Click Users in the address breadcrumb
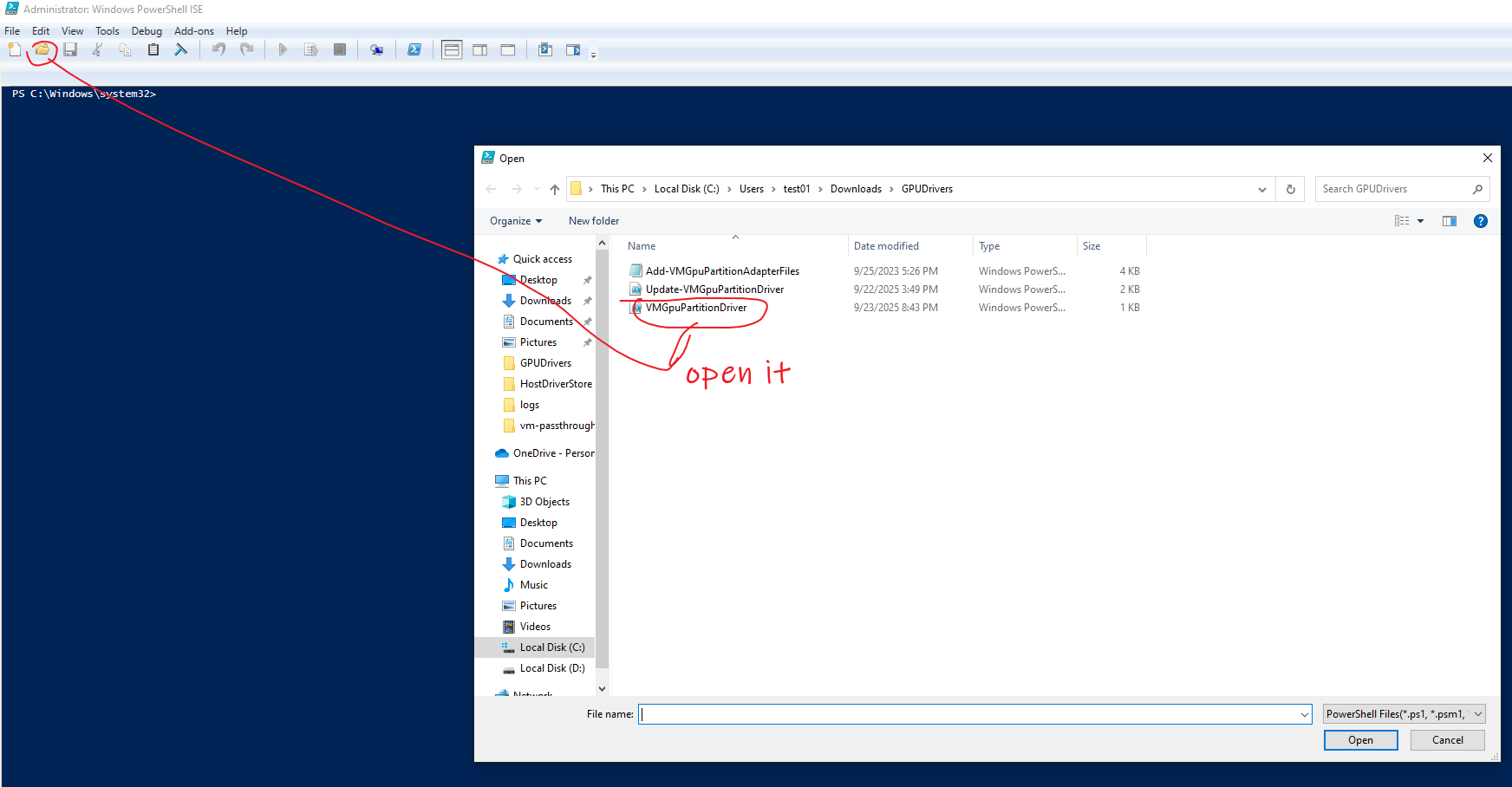 coord(752,189)
